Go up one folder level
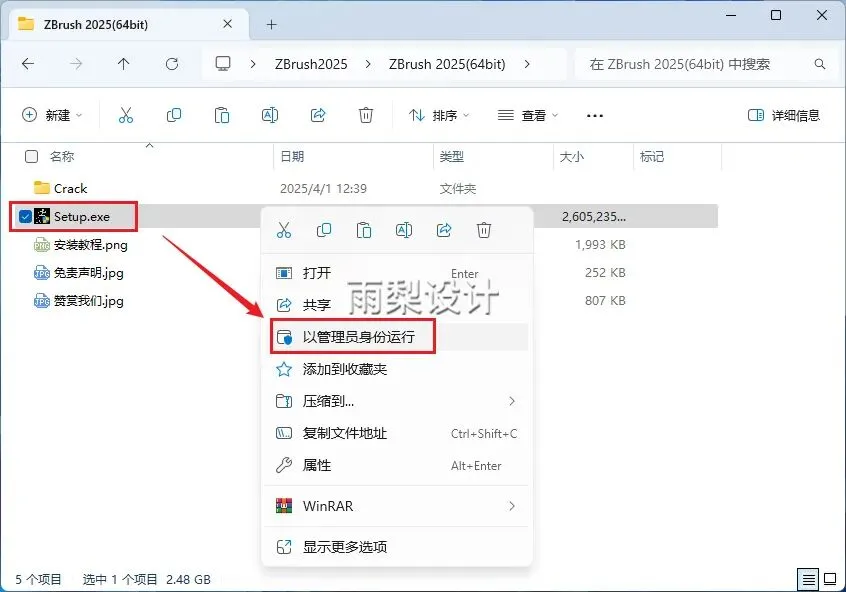 pos(124,64)
